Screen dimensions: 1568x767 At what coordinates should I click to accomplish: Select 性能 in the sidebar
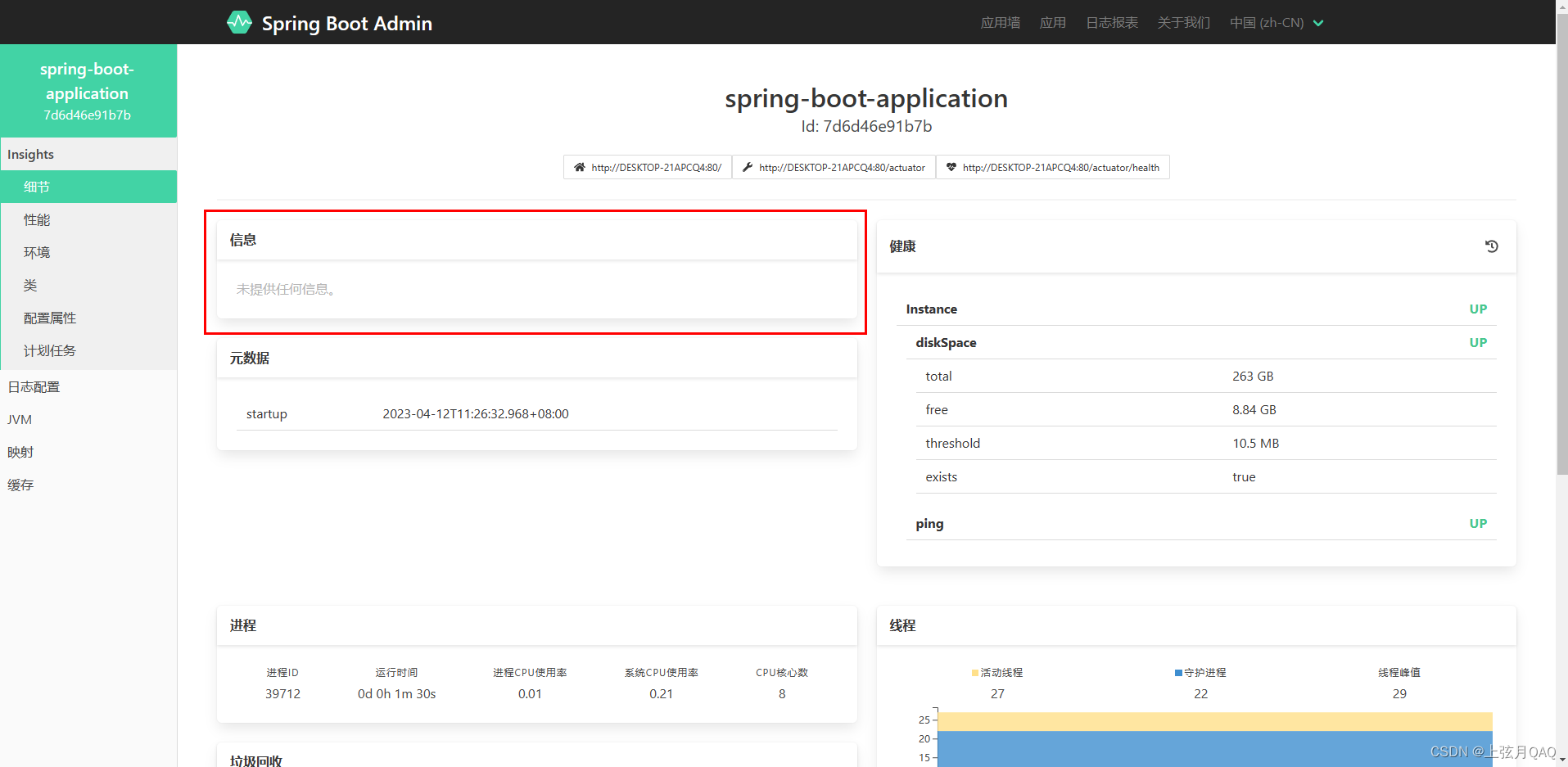tap(36, 219)
